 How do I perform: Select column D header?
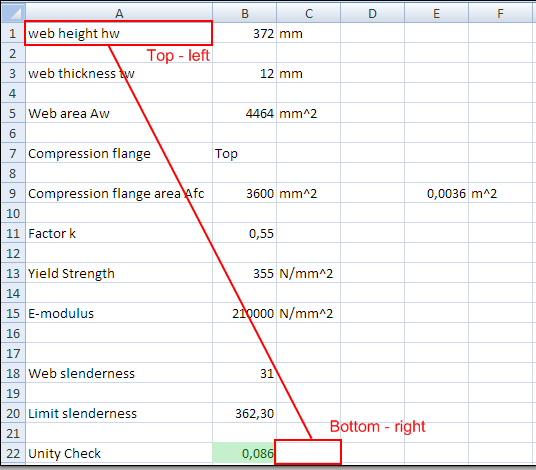coord(373,13)
